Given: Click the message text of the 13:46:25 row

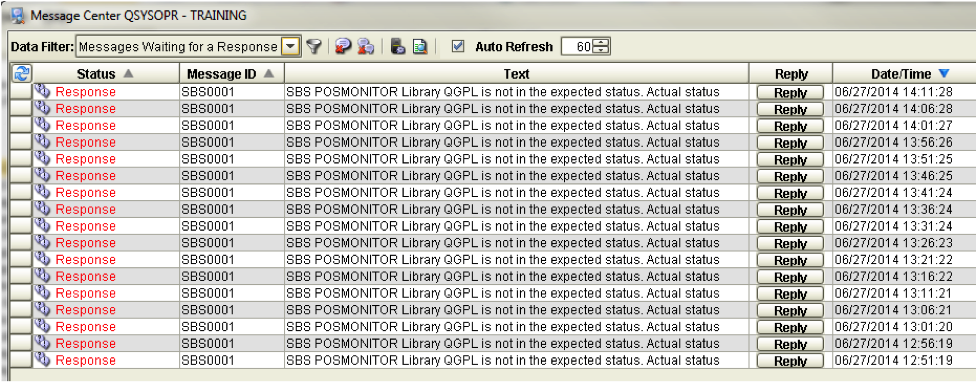Looking at the screenshot, I should pyautogui.click(x=503, y=176).
